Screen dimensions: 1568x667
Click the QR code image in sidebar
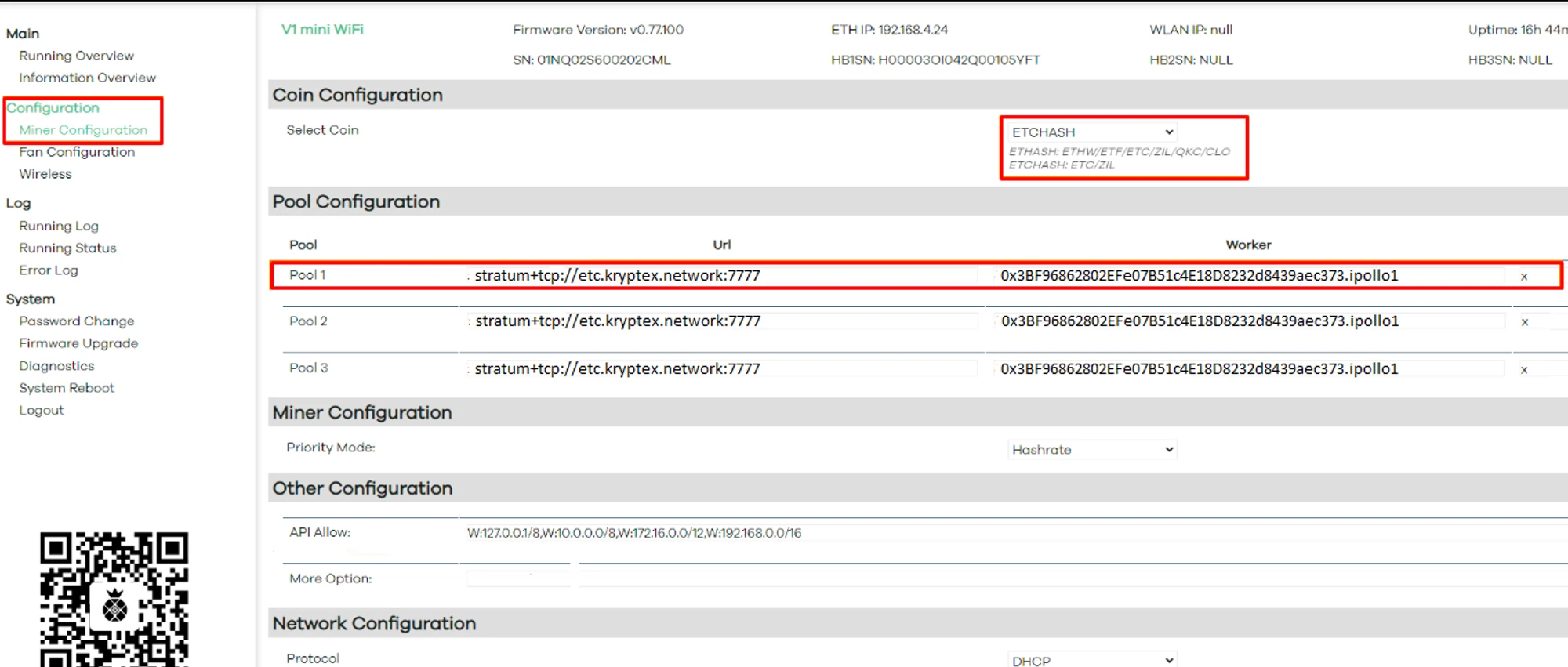pos(114,600)
